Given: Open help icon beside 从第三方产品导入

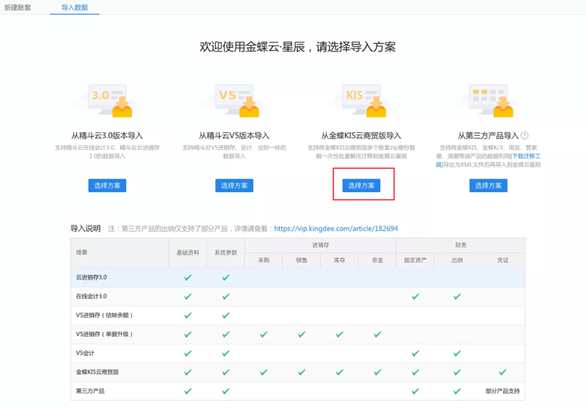Looking at the screenshot, I should click(x=525, y=135).
